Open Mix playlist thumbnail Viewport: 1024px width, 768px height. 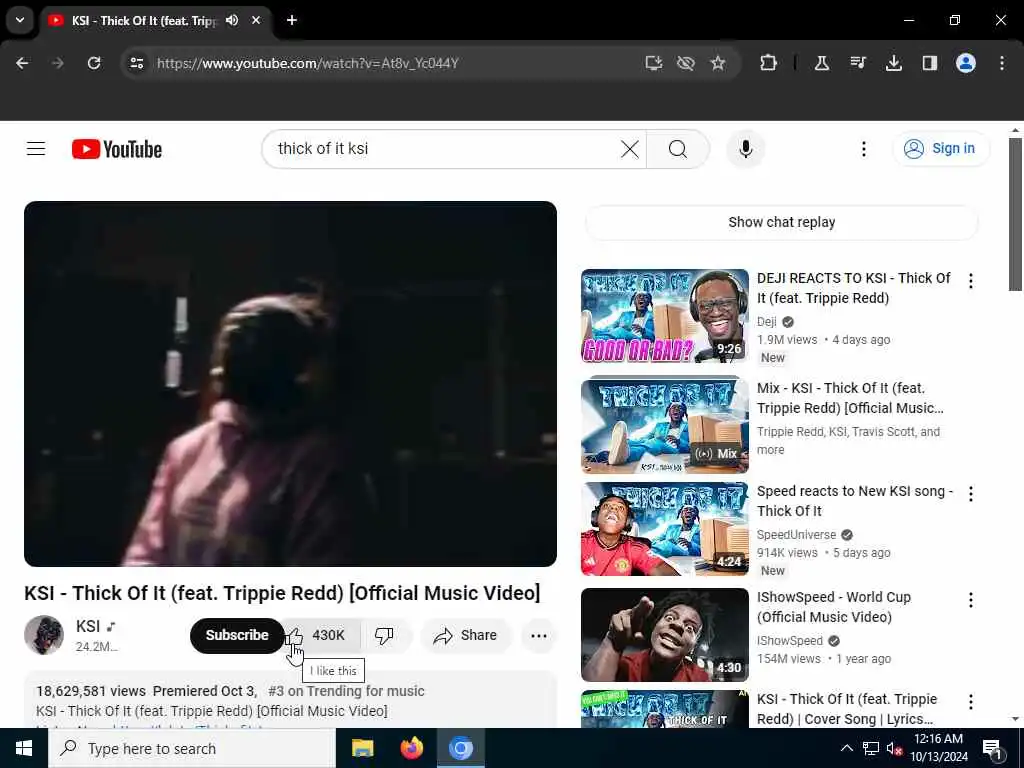click(x=665, y=424)
